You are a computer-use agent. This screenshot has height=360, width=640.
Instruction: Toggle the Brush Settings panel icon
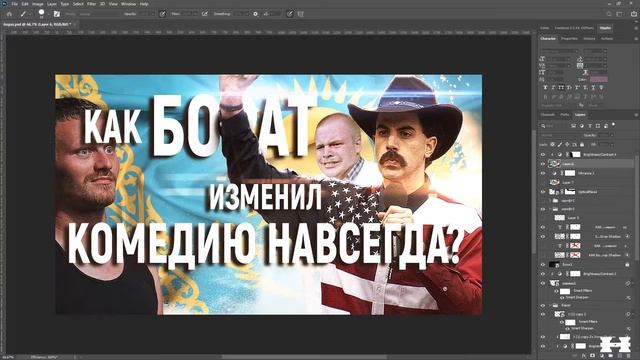click(x=57, y=14)
